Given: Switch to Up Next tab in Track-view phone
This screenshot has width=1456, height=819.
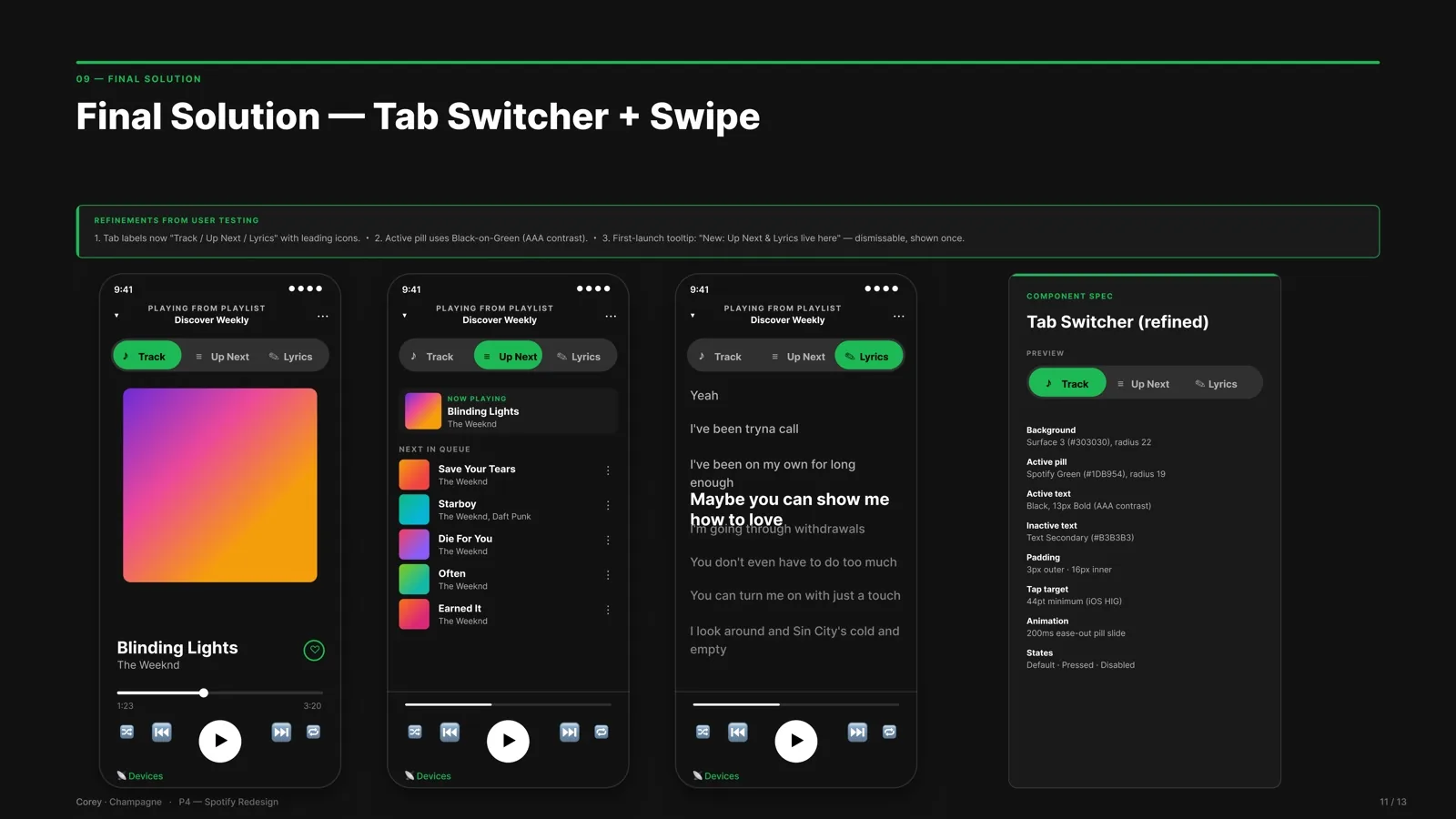Looking at the screenshot, I should (x=222, y=357).
